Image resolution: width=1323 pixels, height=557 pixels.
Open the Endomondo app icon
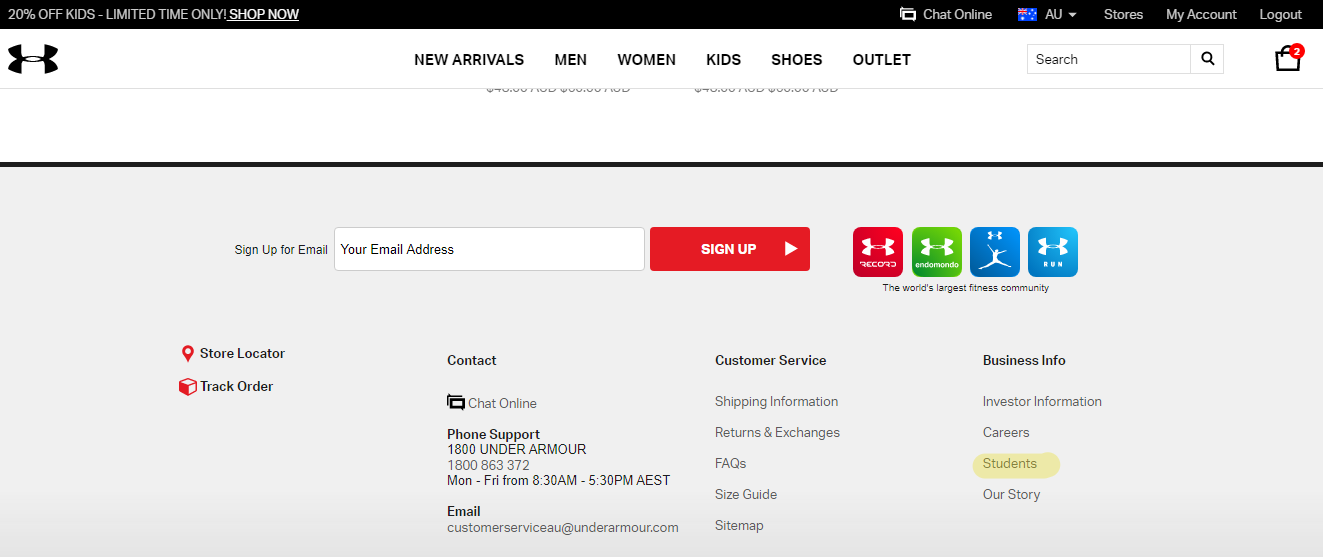(937, 252)
